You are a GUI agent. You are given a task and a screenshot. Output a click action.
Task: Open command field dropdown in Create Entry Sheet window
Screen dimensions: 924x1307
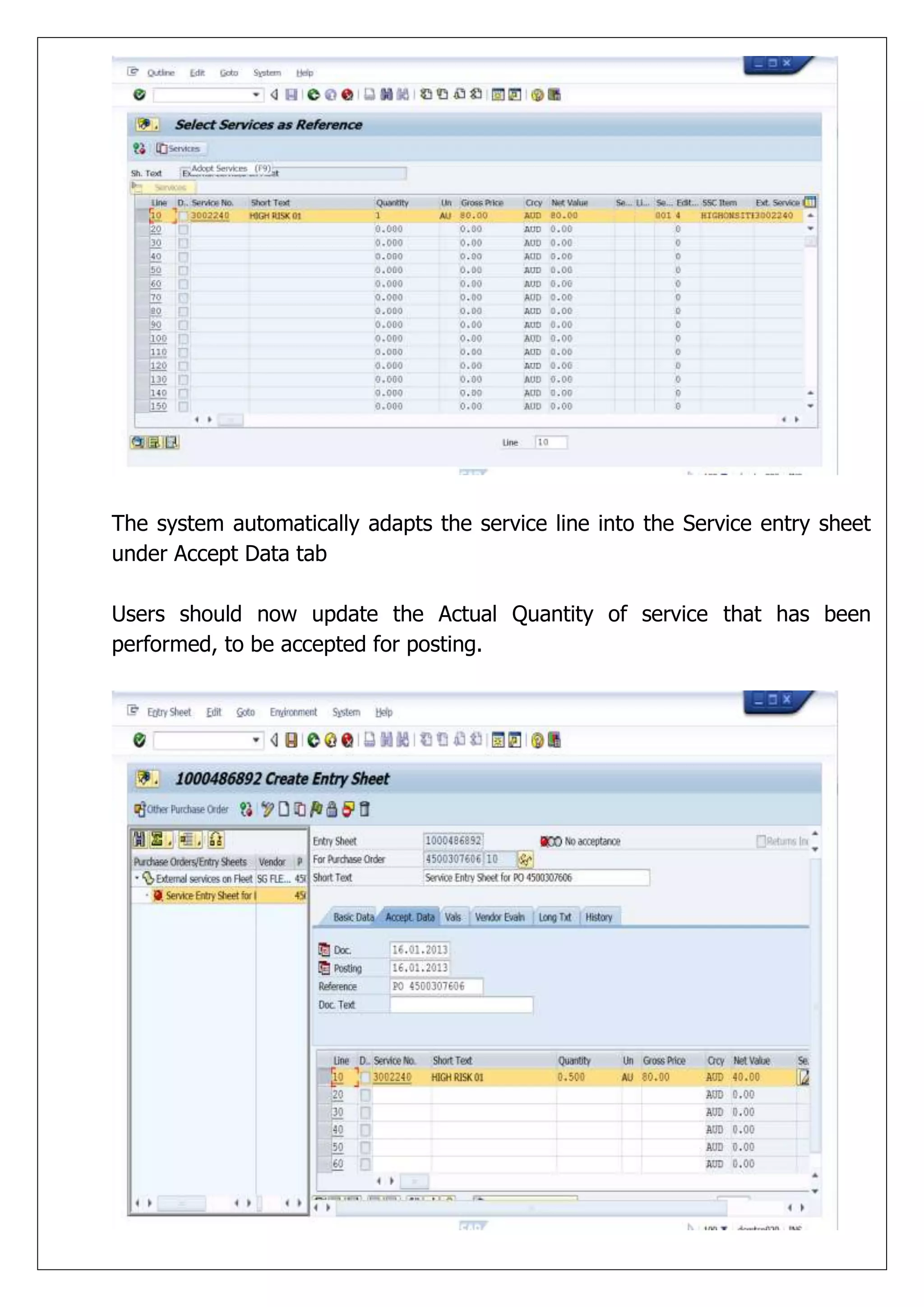click(257, 740)
